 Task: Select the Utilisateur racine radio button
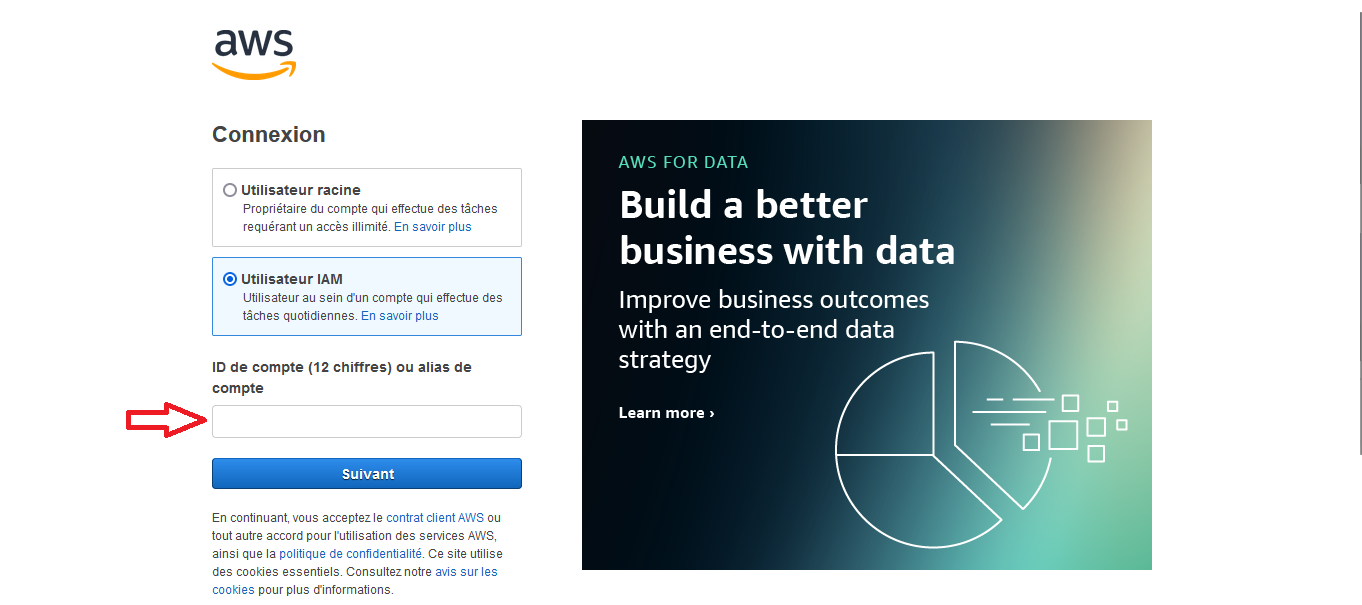coord(230,190)
